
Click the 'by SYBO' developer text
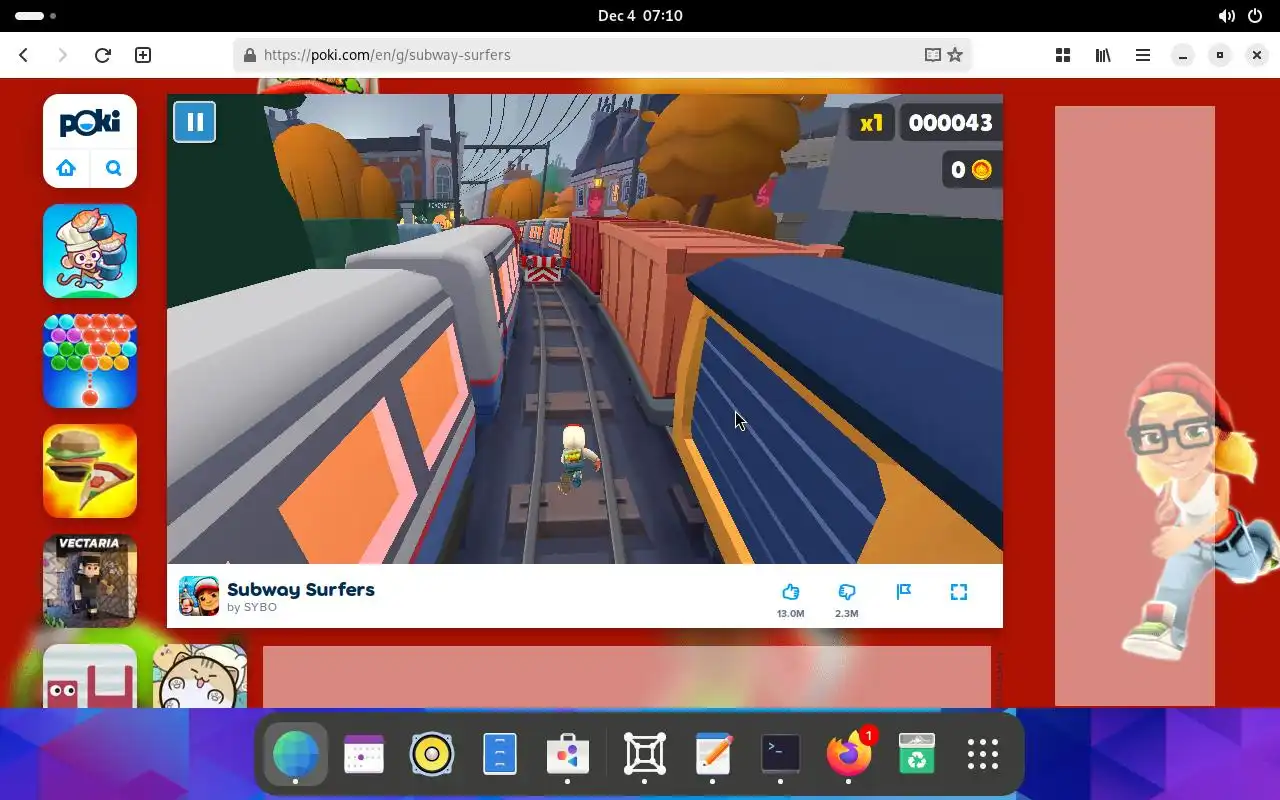click(252, 608)
